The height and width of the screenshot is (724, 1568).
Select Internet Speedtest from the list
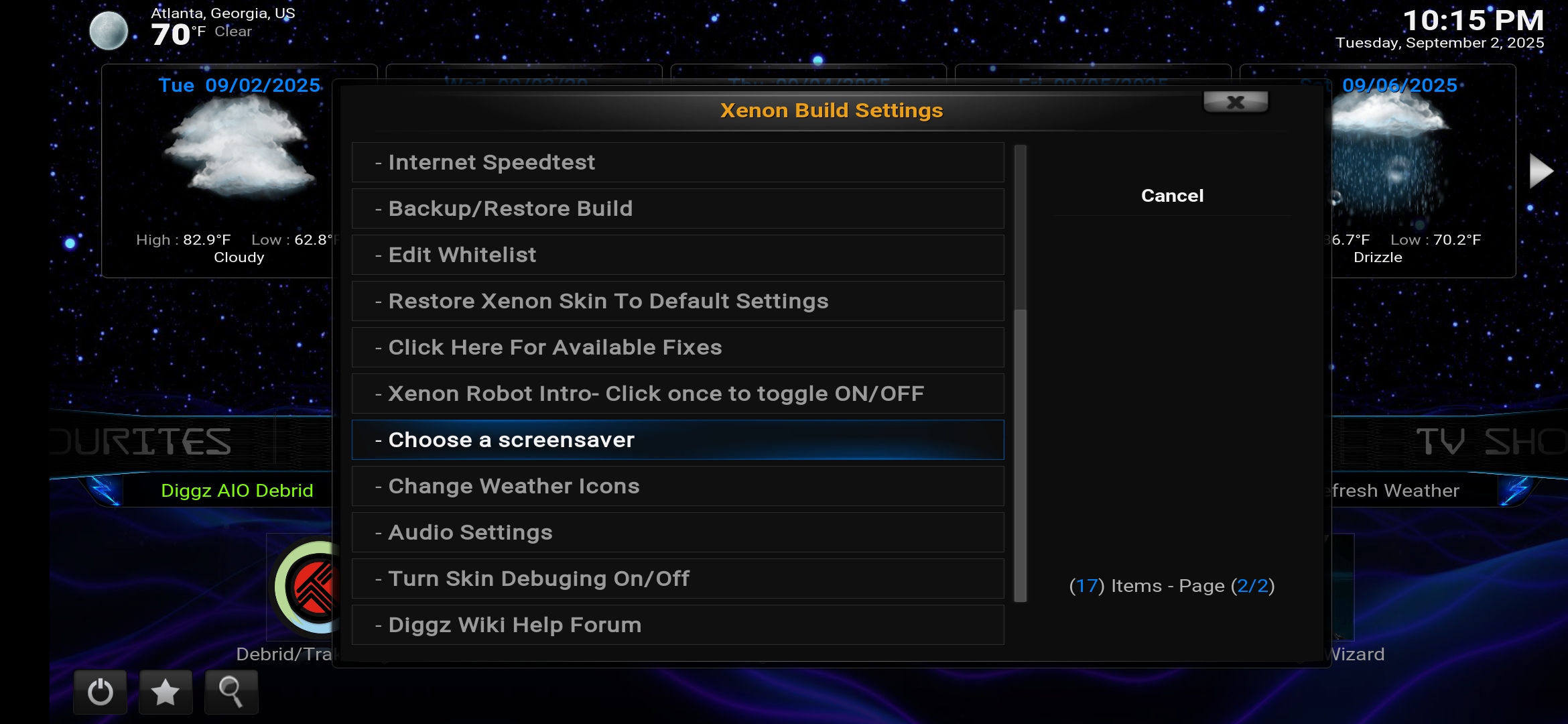pyautogui.click(x=677, y=162)
